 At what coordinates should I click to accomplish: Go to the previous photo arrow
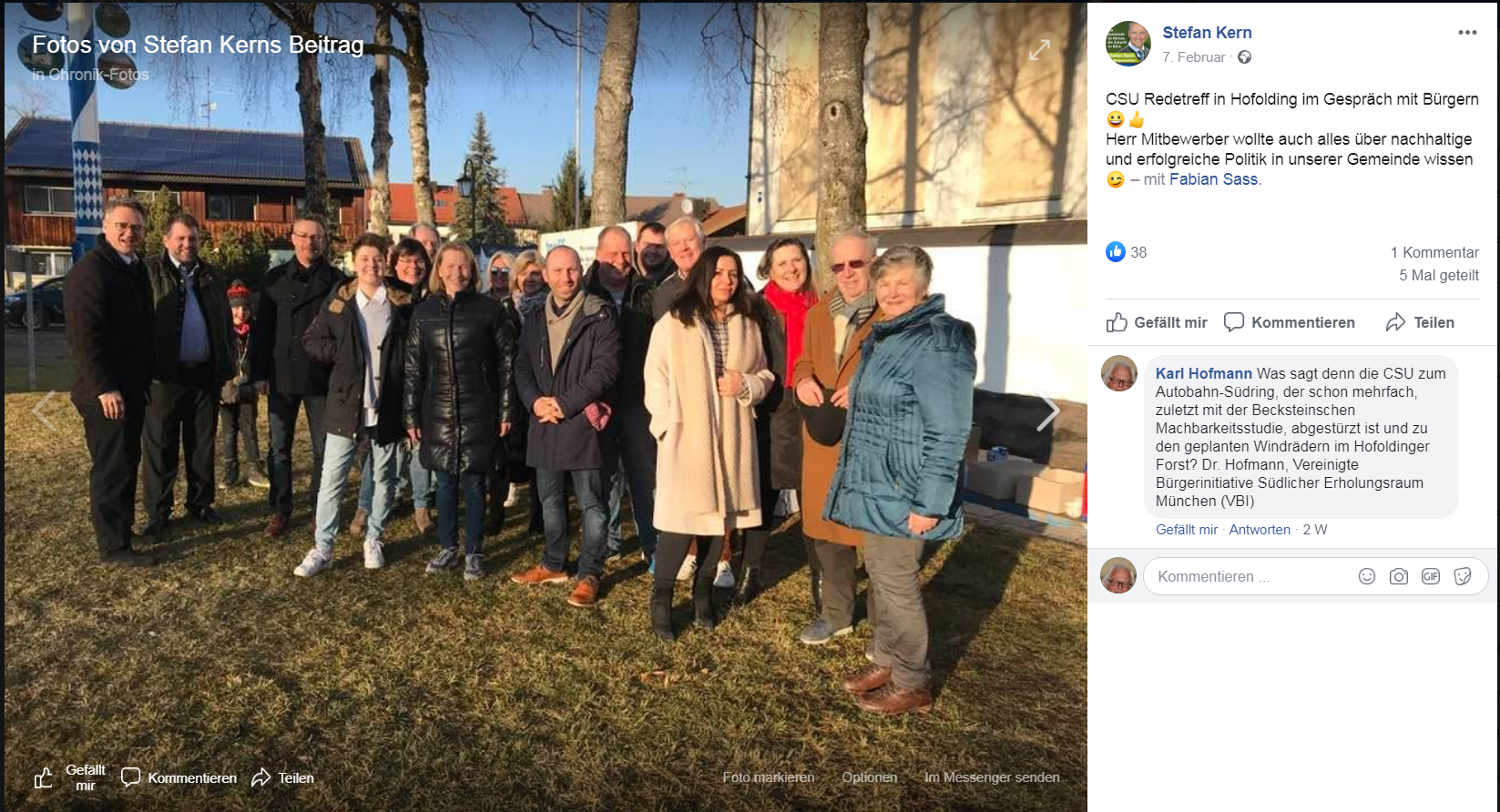coord(44,410)
